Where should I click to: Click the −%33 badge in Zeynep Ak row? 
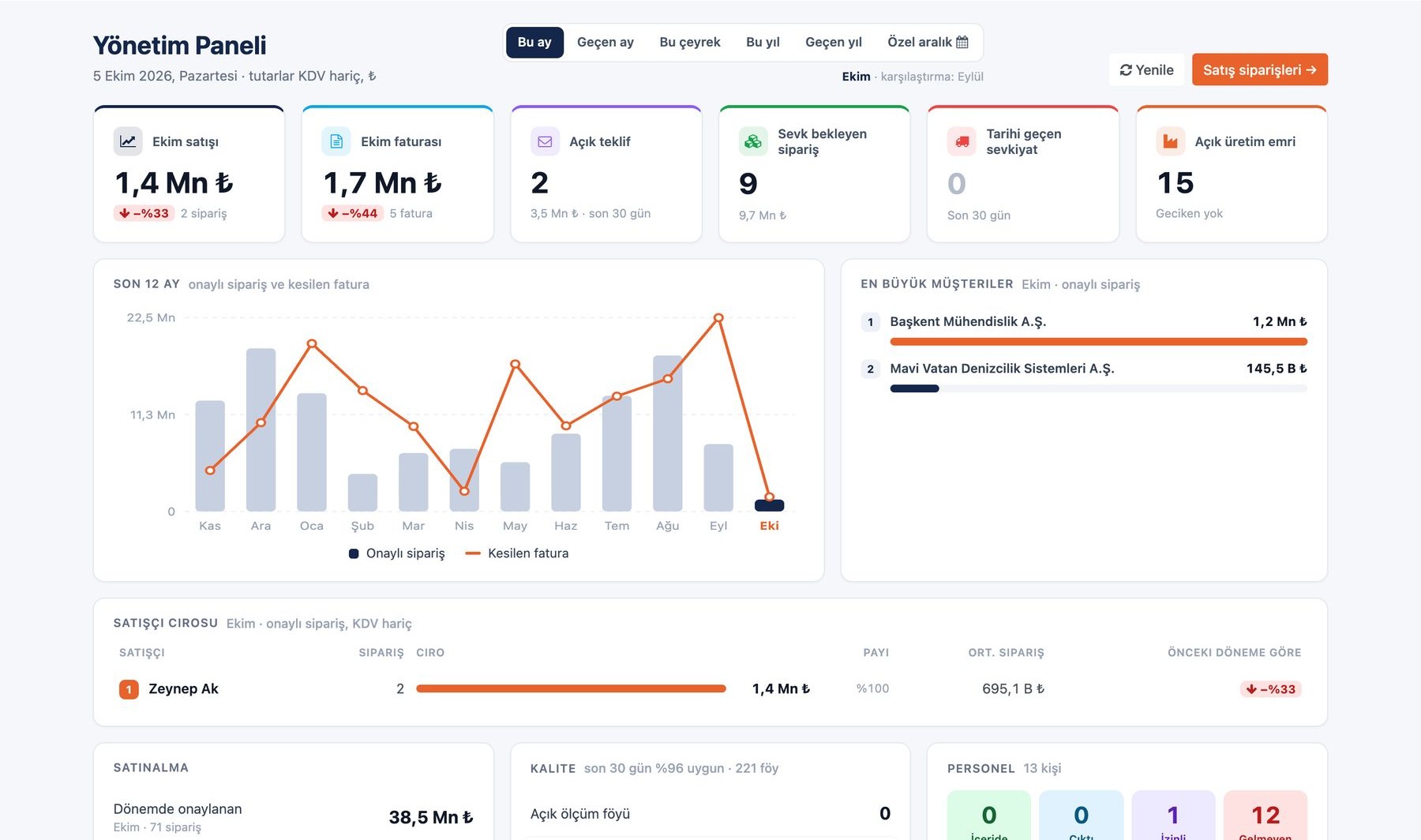click(x=1271, y=689)
